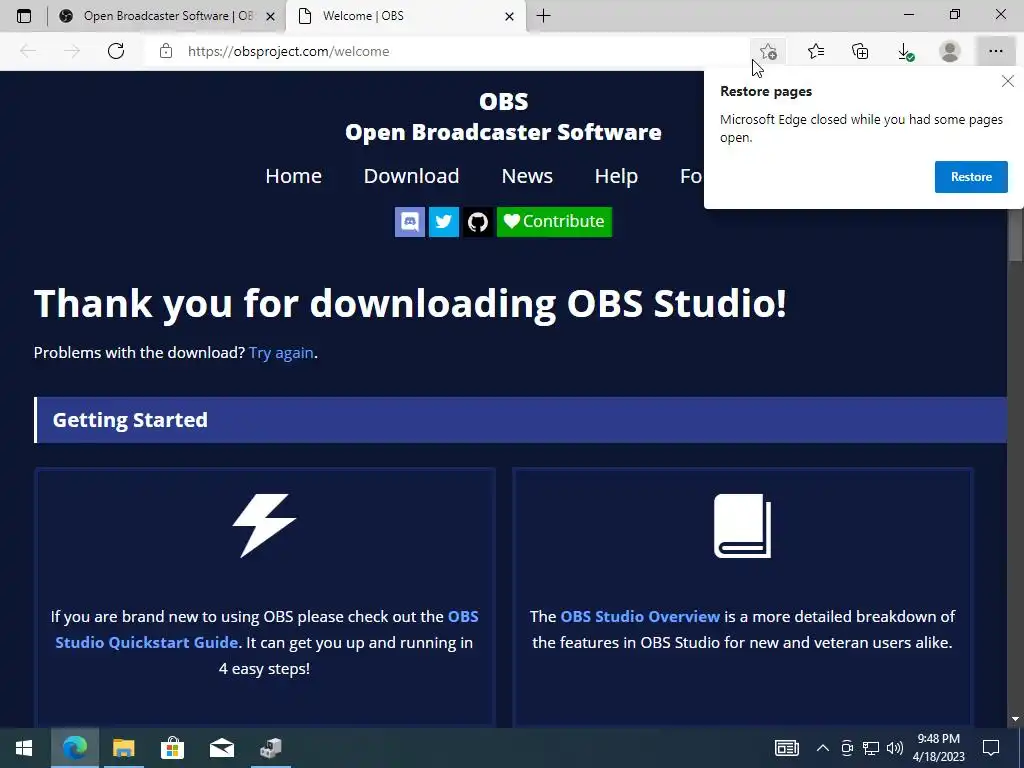
Task: Click the Restore button
Action: pyautogui.click(x=971, y=177)
